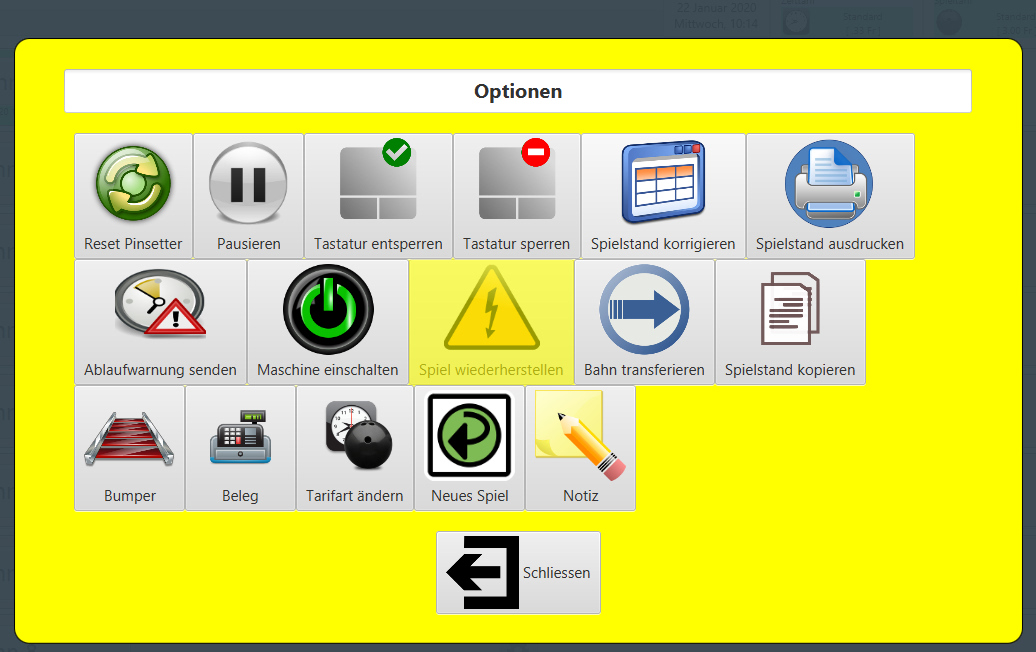Start a Neues Spiel

pos(469,448)
